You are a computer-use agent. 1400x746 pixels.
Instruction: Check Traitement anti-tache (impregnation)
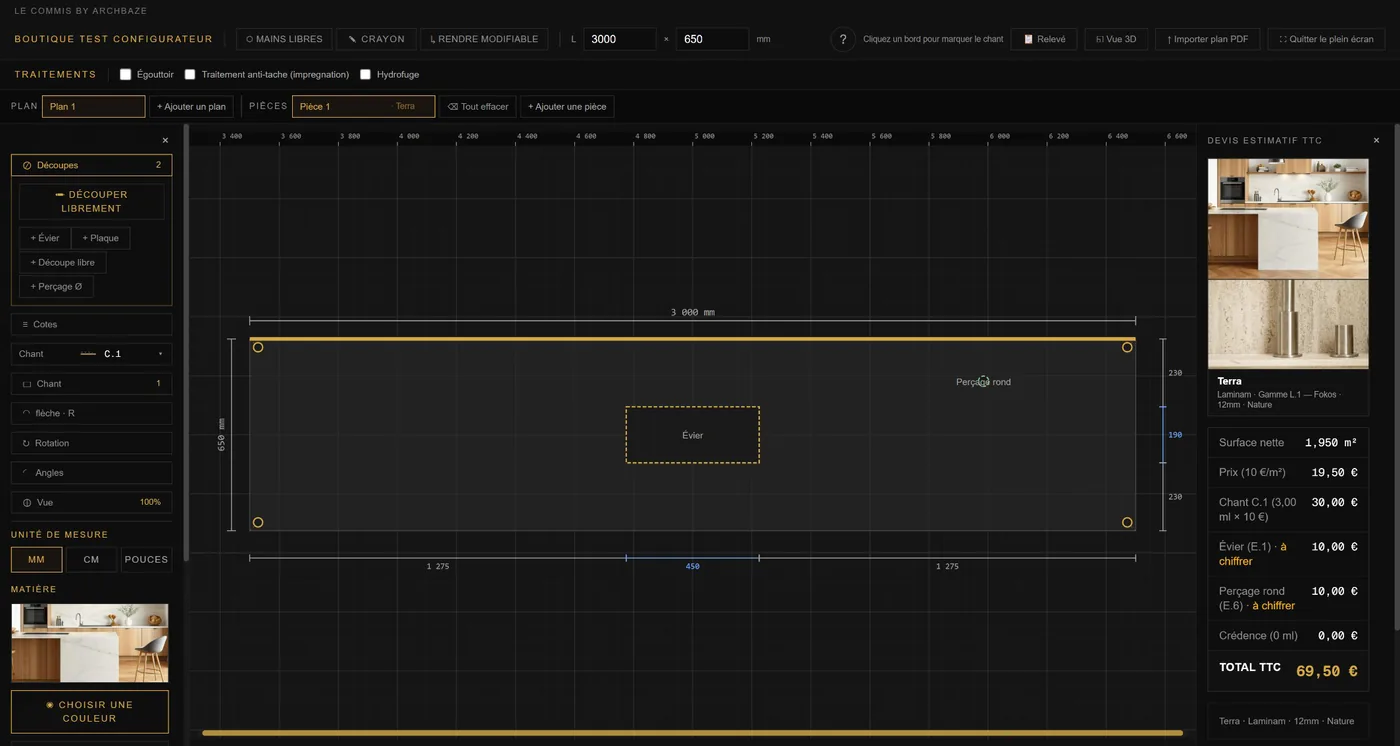tap(190, 74)
